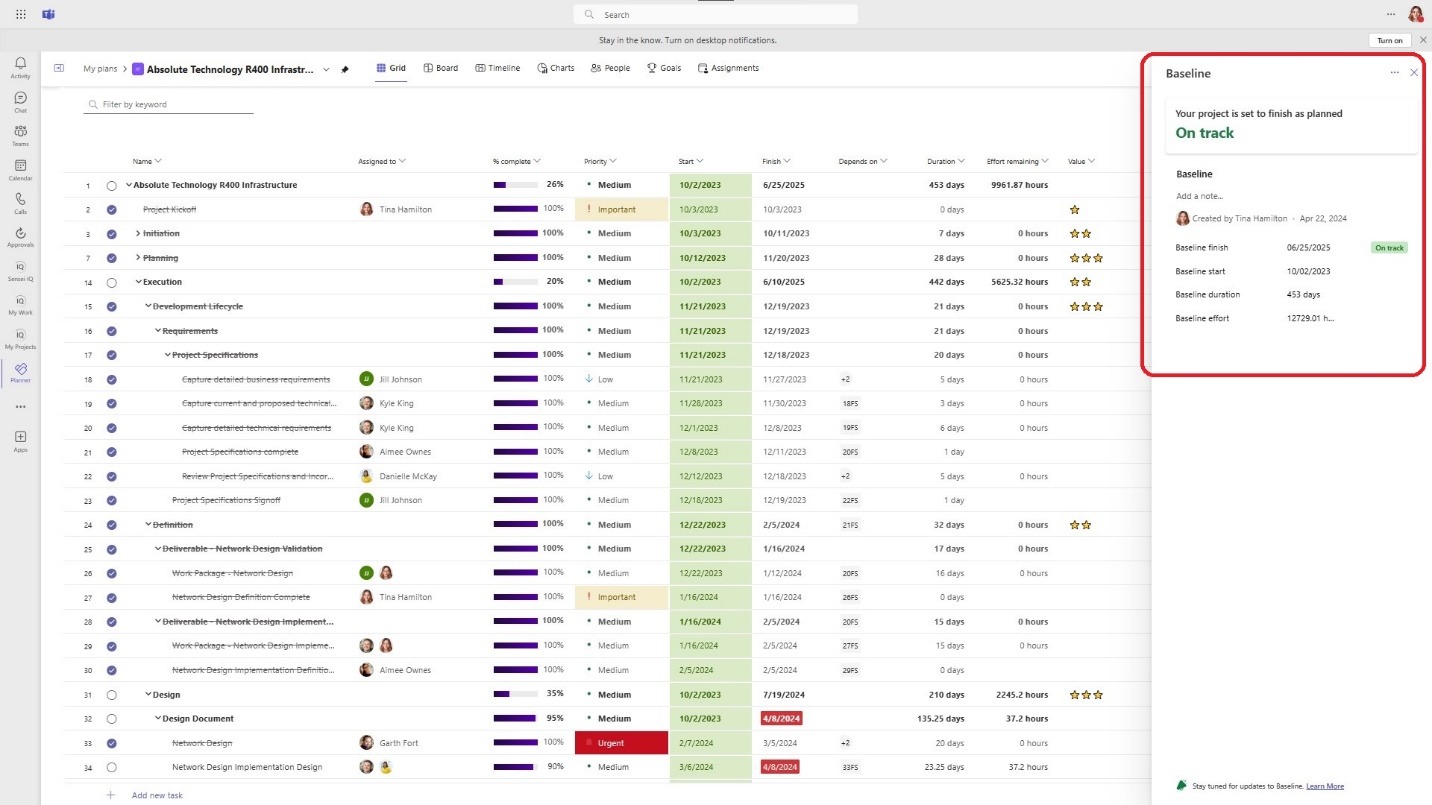Screen dimensions: 1432x805
Task: Uncheck completion circle for Definition
Action: coord(112,525)
